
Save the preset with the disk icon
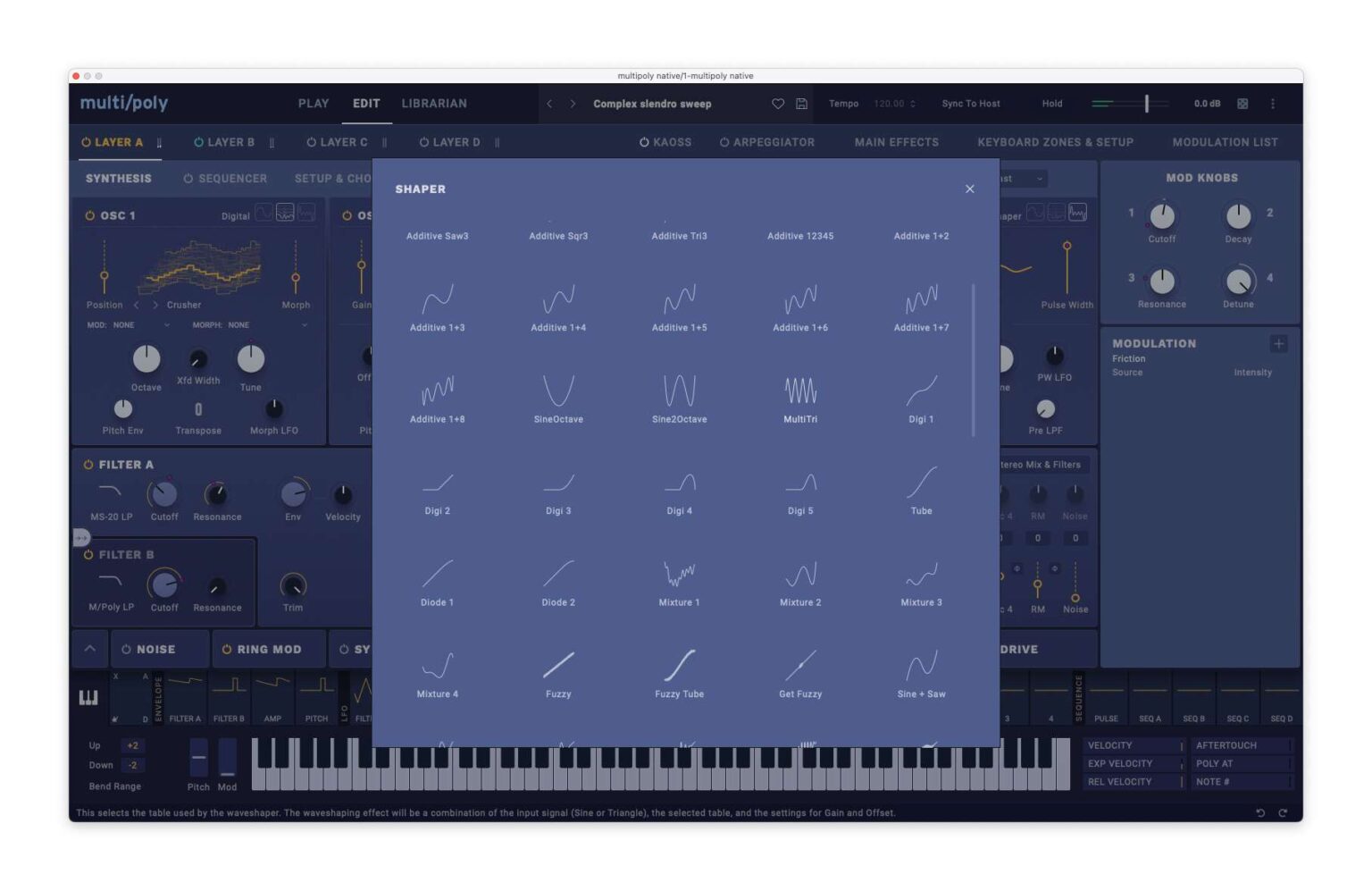(802, 104)
